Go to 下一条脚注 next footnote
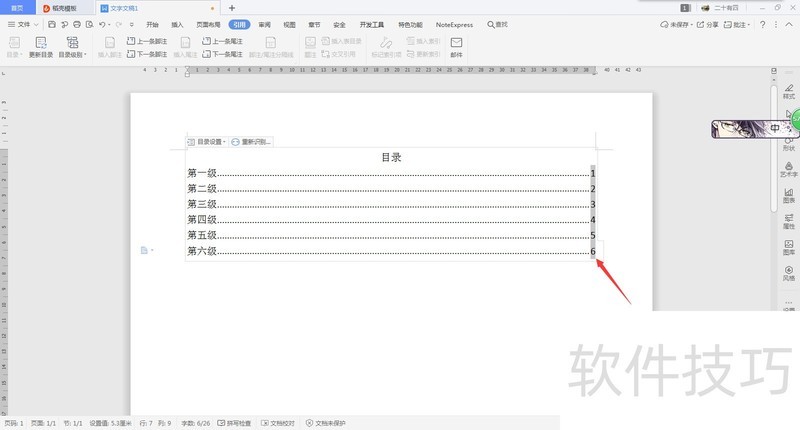This screenshot has height=430, width=800. click(147, 54)
